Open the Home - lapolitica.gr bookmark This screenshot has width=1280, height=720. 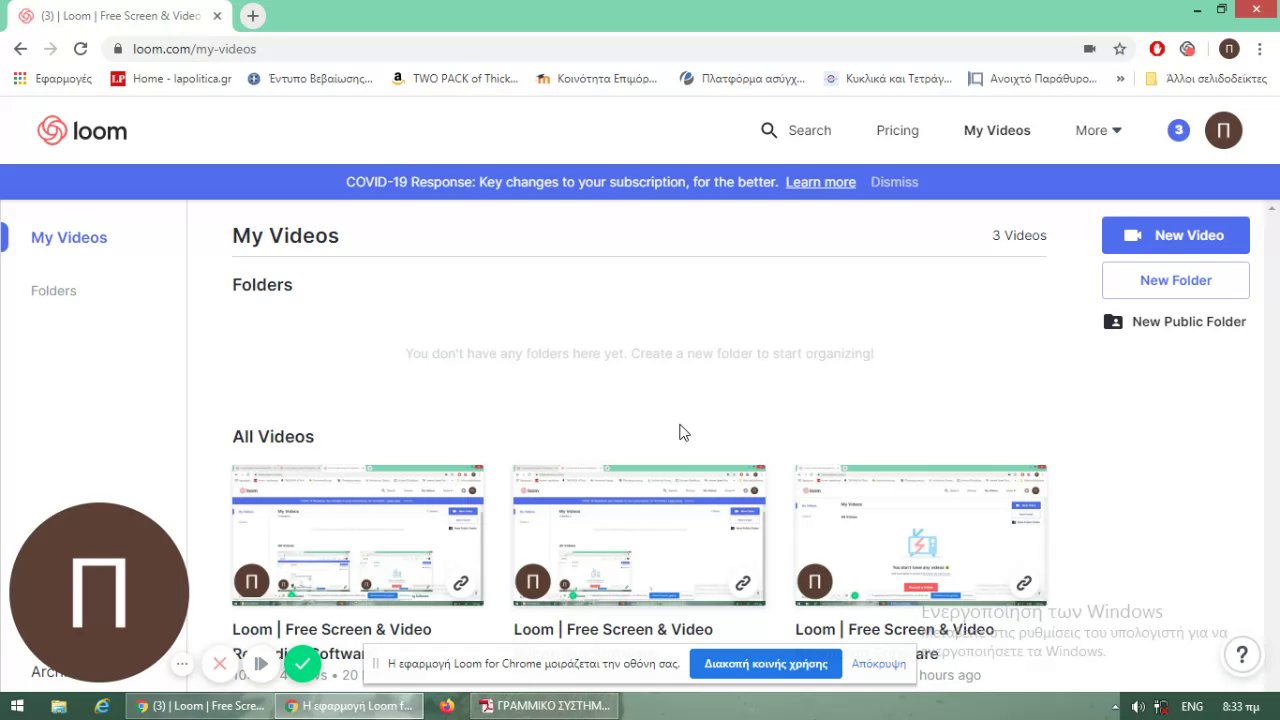pyautogui.click(x=171, y=78)
